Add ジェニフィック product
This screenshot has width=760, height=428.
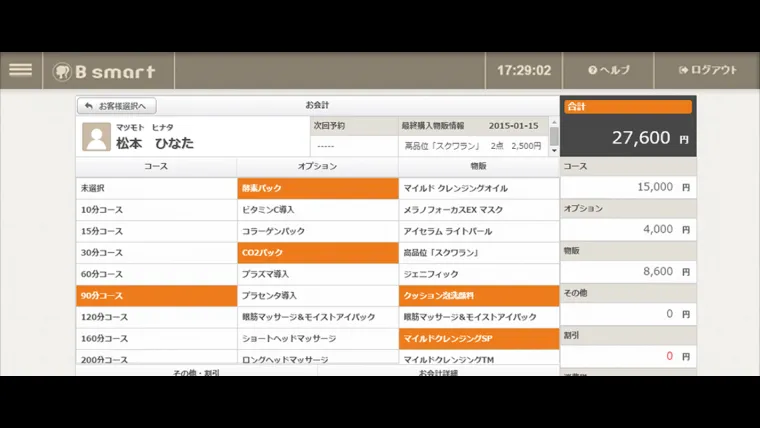pos(479,274)
